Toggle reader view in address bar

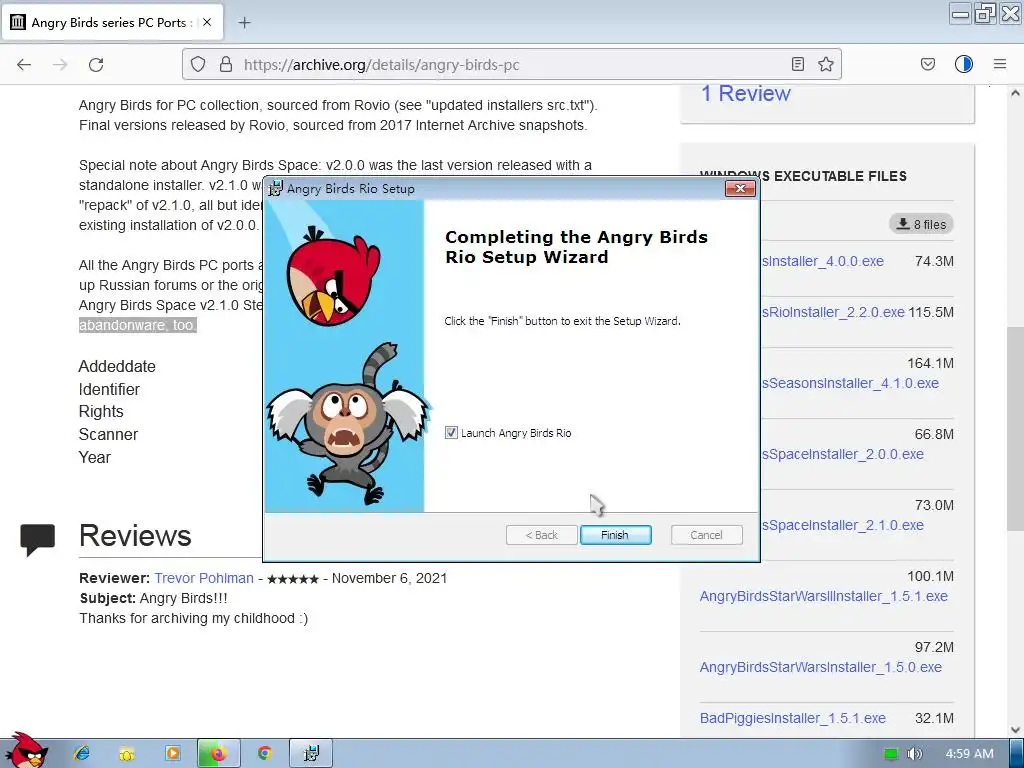pyautogui.click(x=797, y=64)
